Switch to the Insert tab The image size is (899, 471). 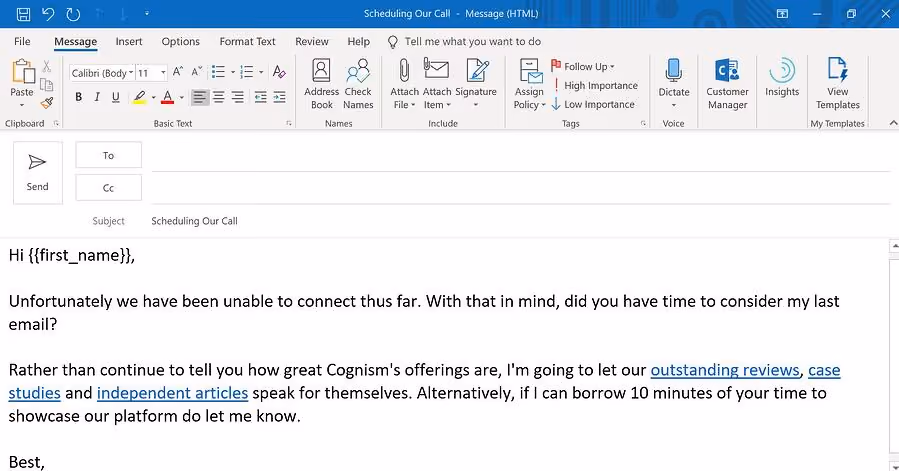128,41
